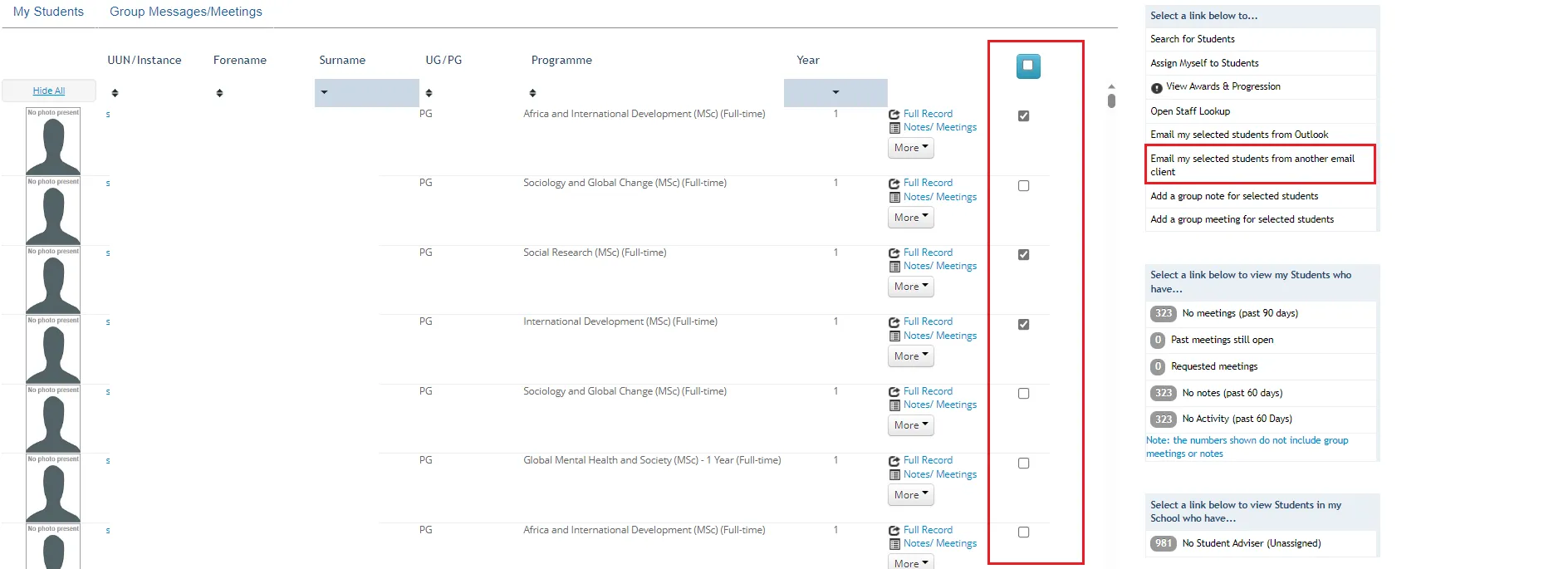
Task: Open Assign Myself to Students link
Action: 1204,63
